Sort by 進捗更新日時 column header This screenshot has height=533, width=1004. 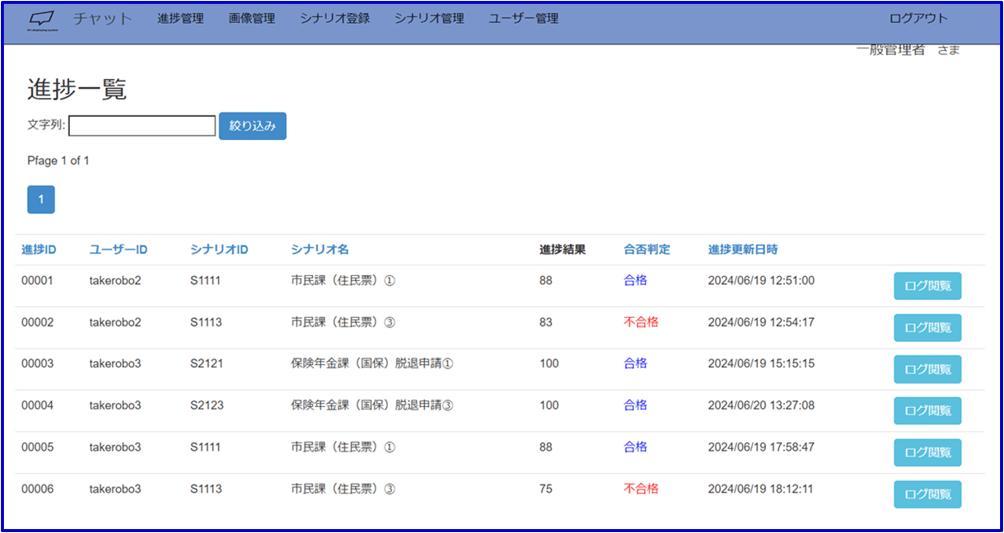click(x=742, y=250)
